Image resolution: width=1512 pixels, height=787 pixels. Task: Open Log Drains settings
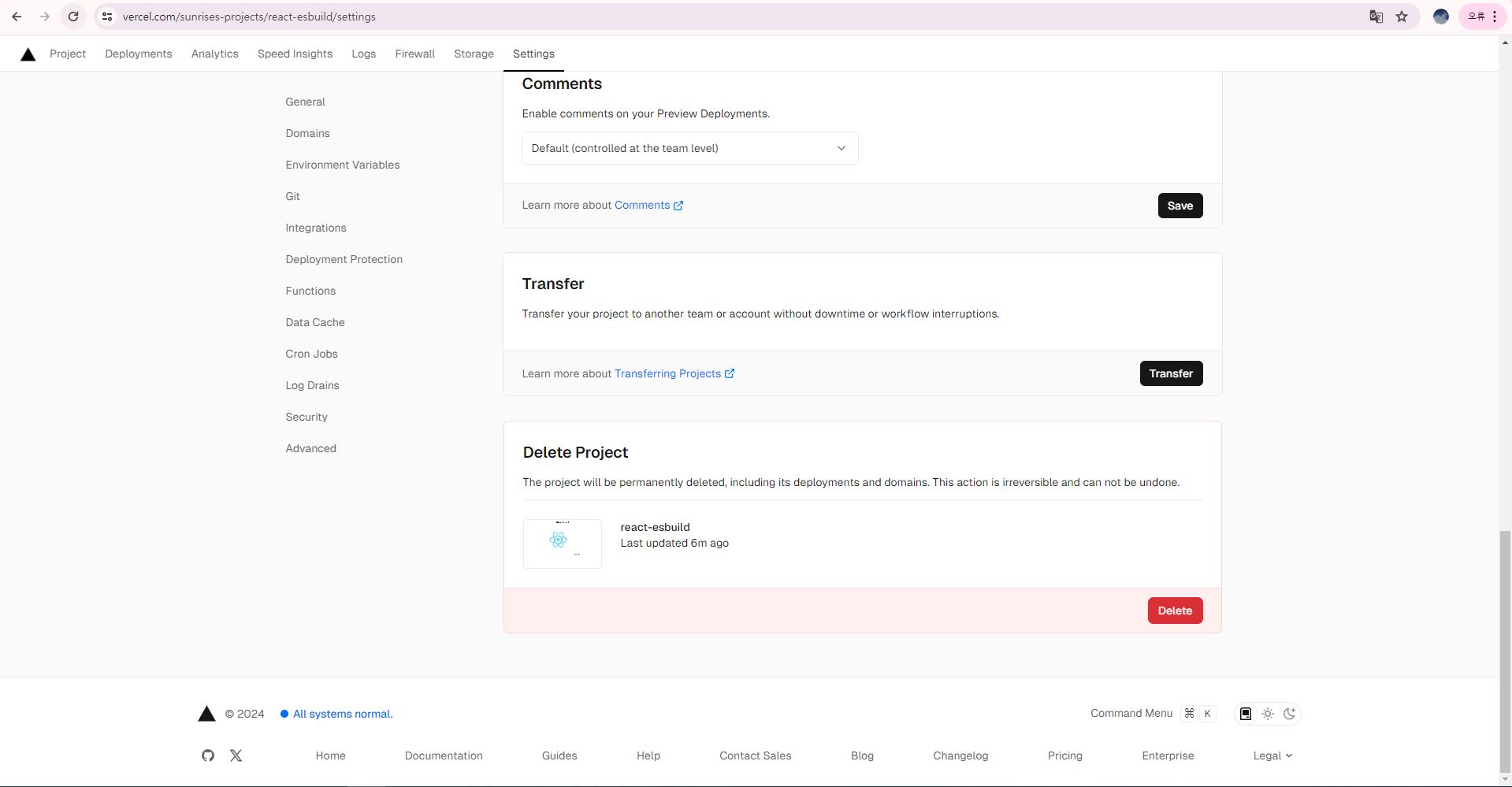312,385
